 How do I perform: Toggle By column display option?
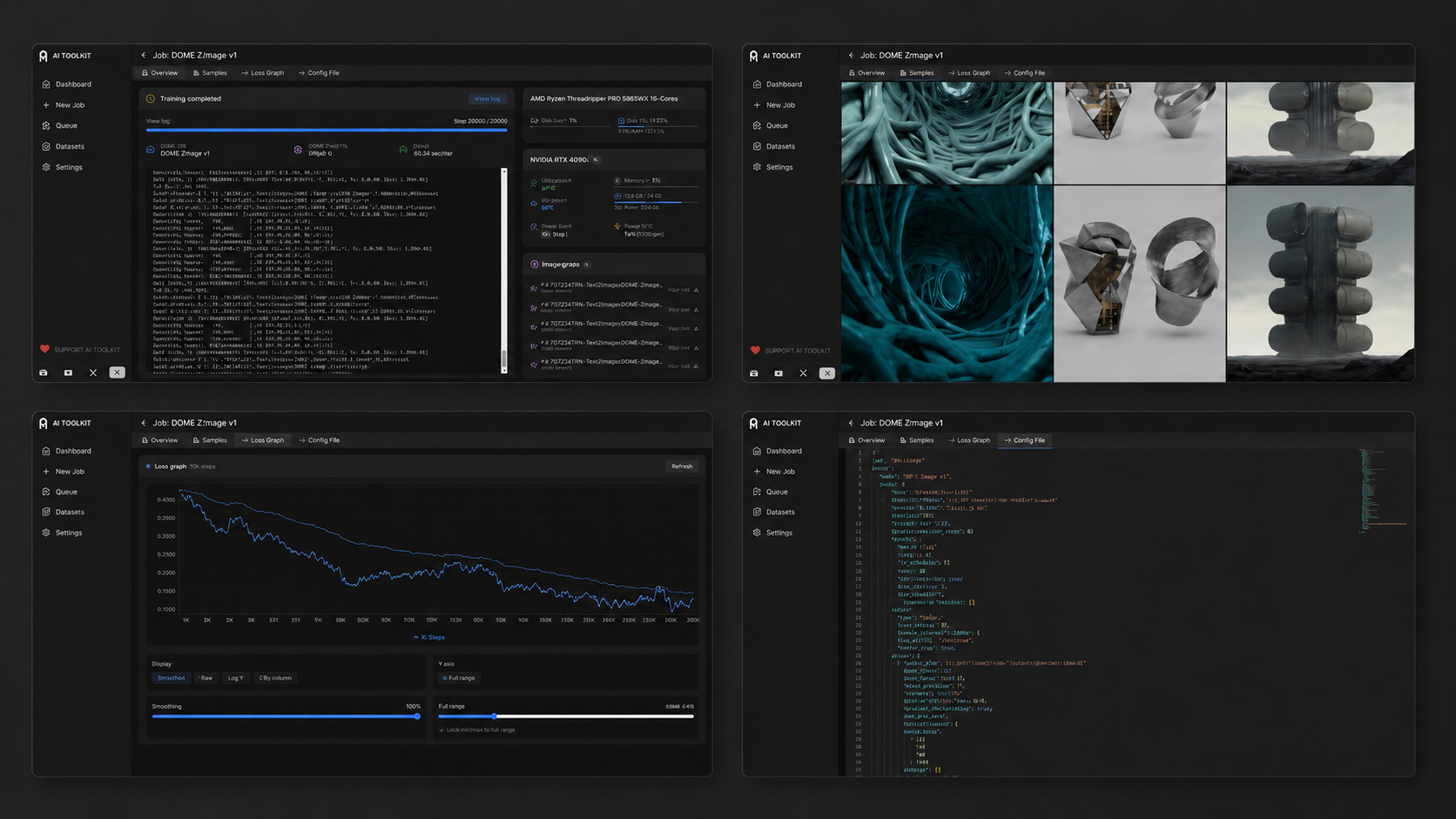(275, 678)
